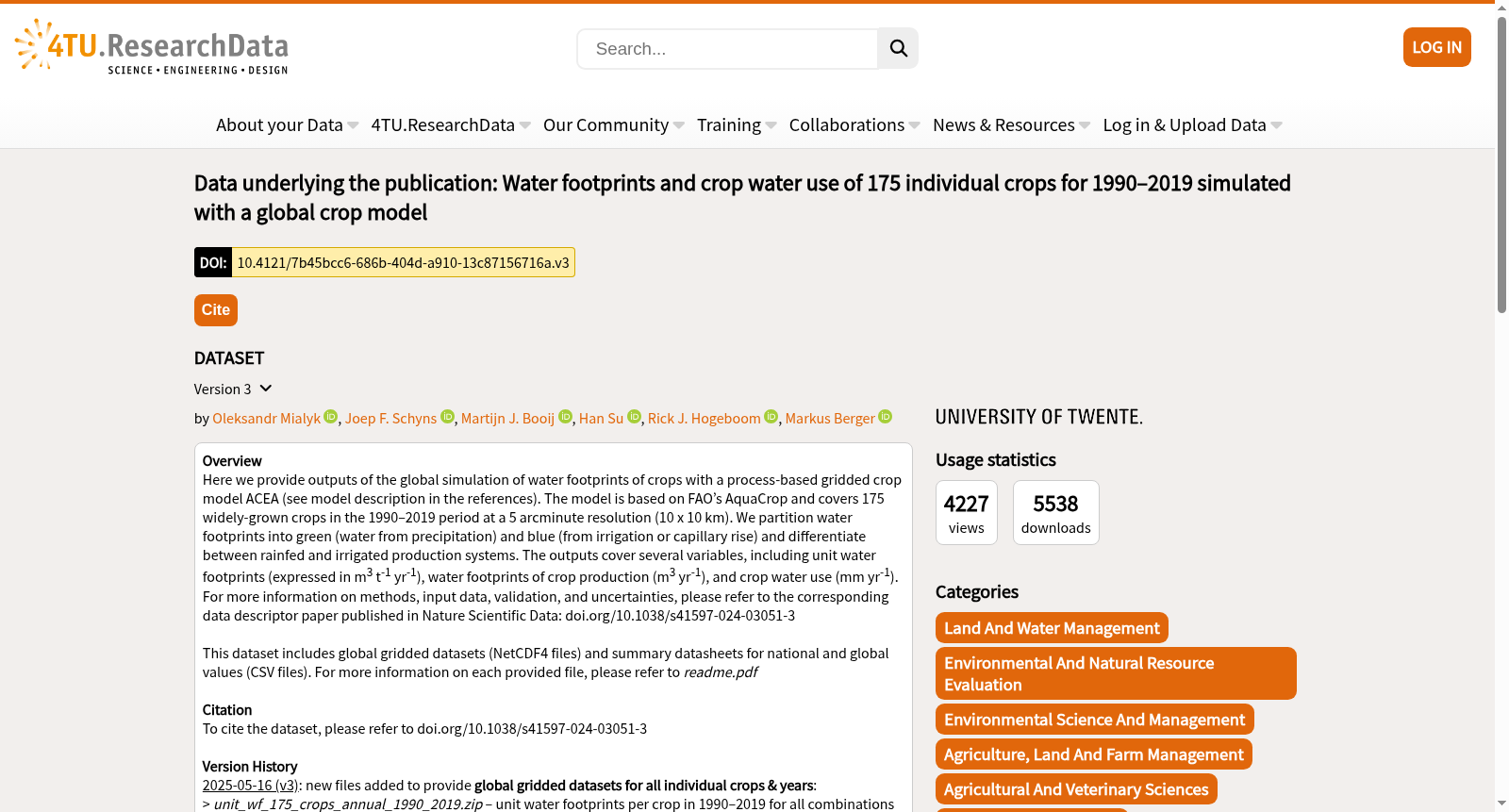The image size is (1509, 812).
Task: Expand the Version 3 selector
Action: 233,389
